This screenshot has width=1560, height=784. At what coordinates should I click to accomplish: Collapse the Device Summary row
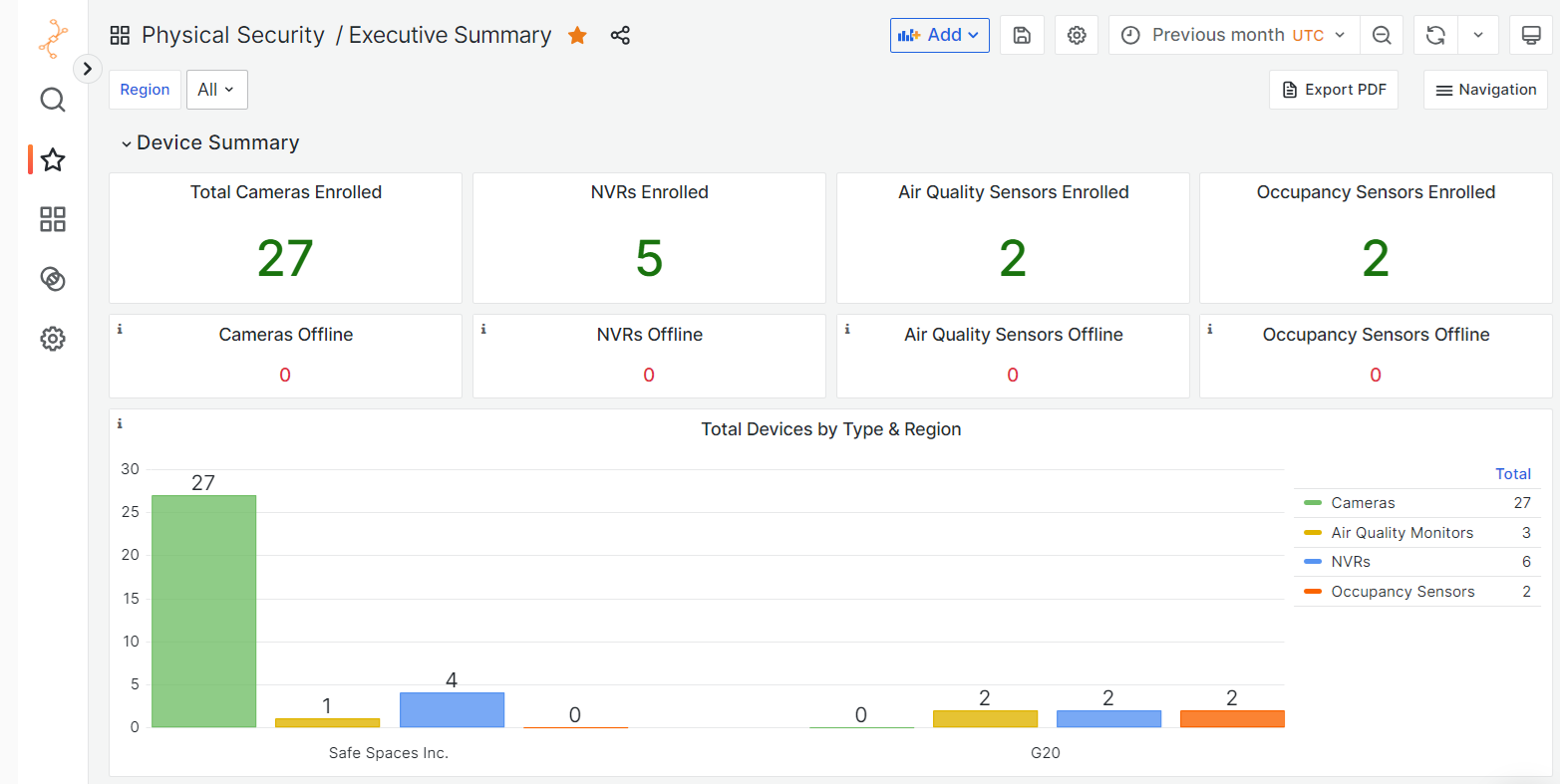click(x=127, y=143)
